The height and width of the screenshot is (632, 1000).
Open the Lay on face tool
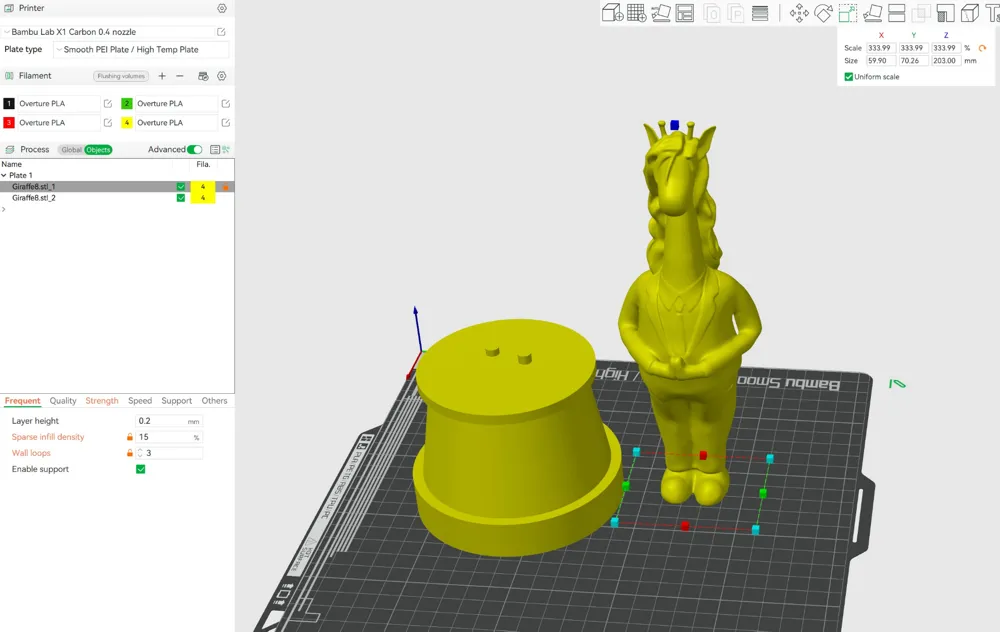coord(873,13)
